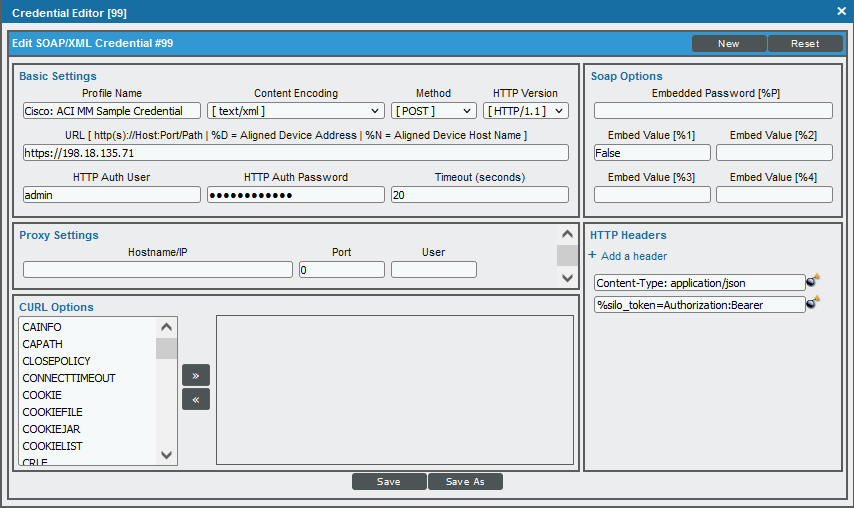Image resolution: width=854 pixels, height=508 pixels.
Task: Click the Embed Value %3 field
Action: [x=652, y=194]
